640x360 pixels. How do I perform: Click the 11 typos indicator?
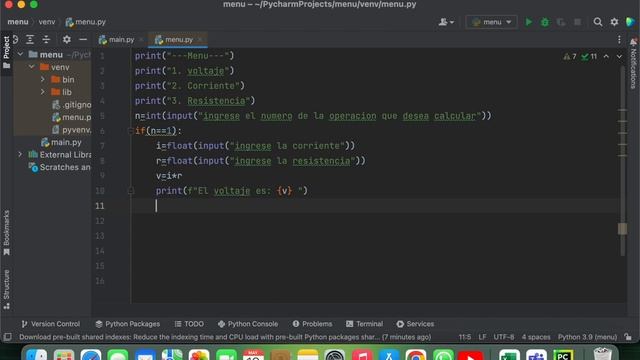click(589, 56)
